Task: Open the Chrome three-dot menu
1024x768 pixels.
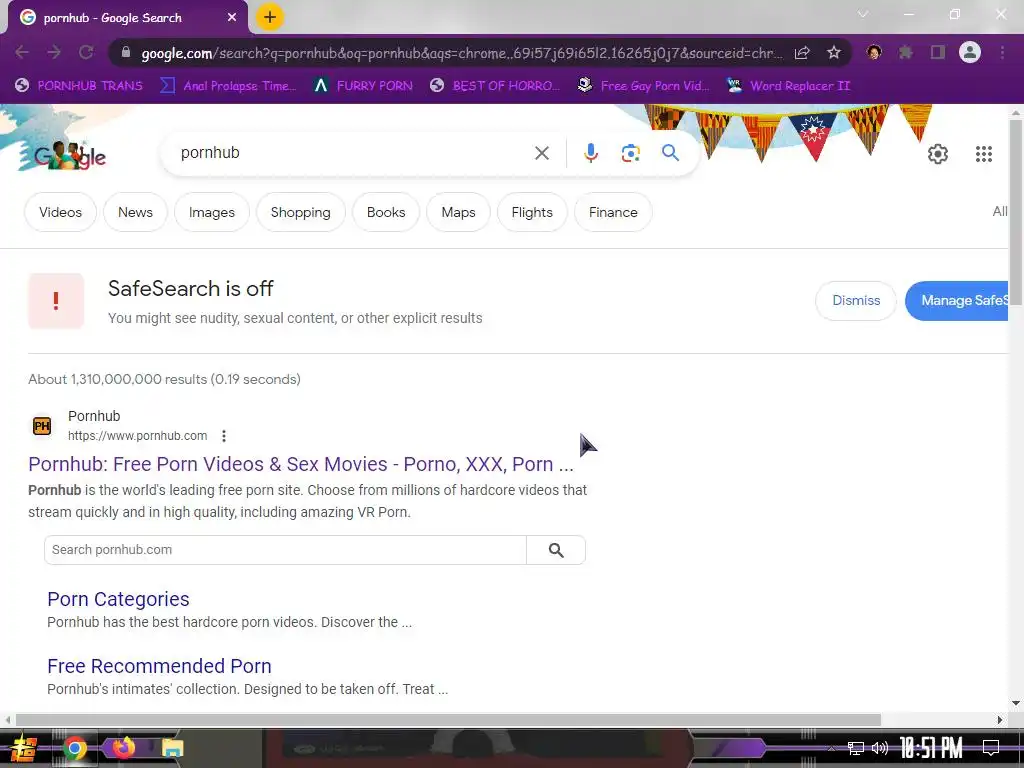Action: (x=1002, y=52)
